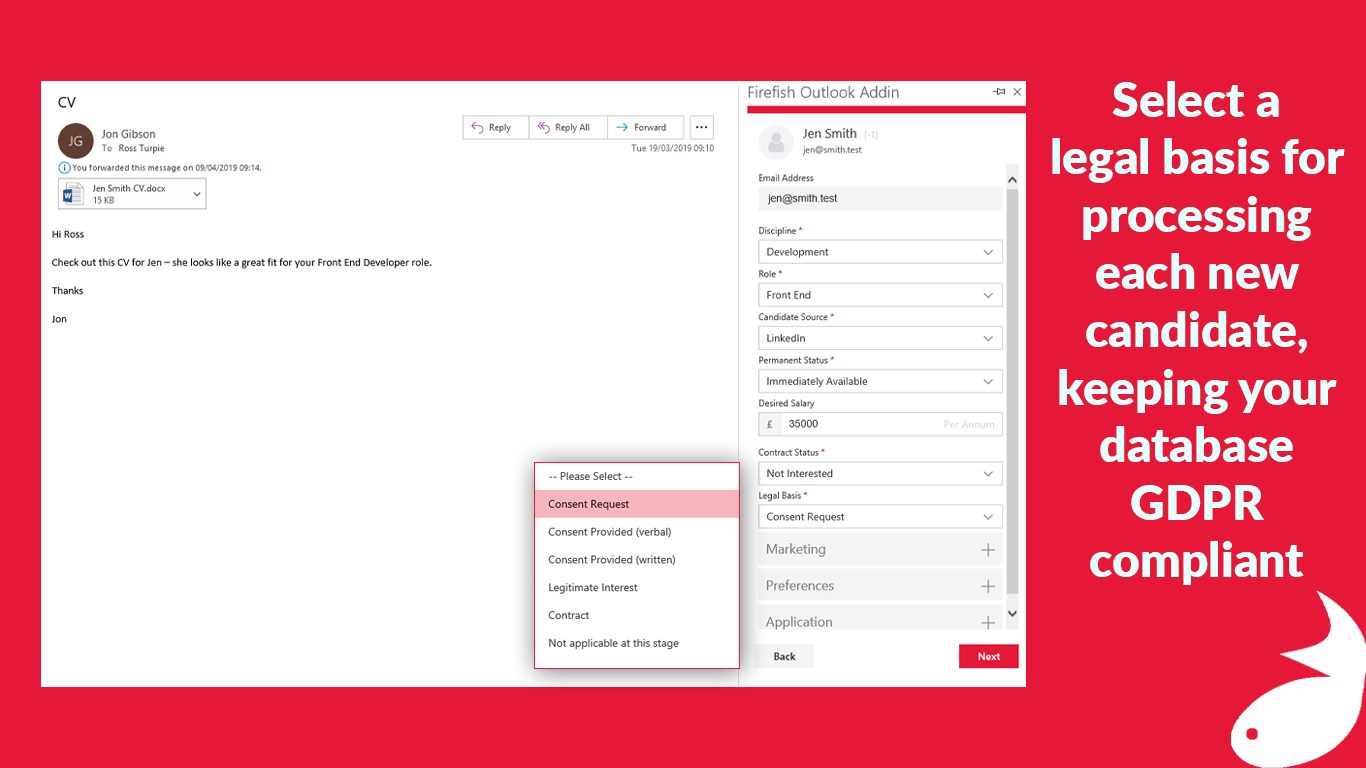
Task: Click the Jen Smith contact avatar
Action: [776, 142]
